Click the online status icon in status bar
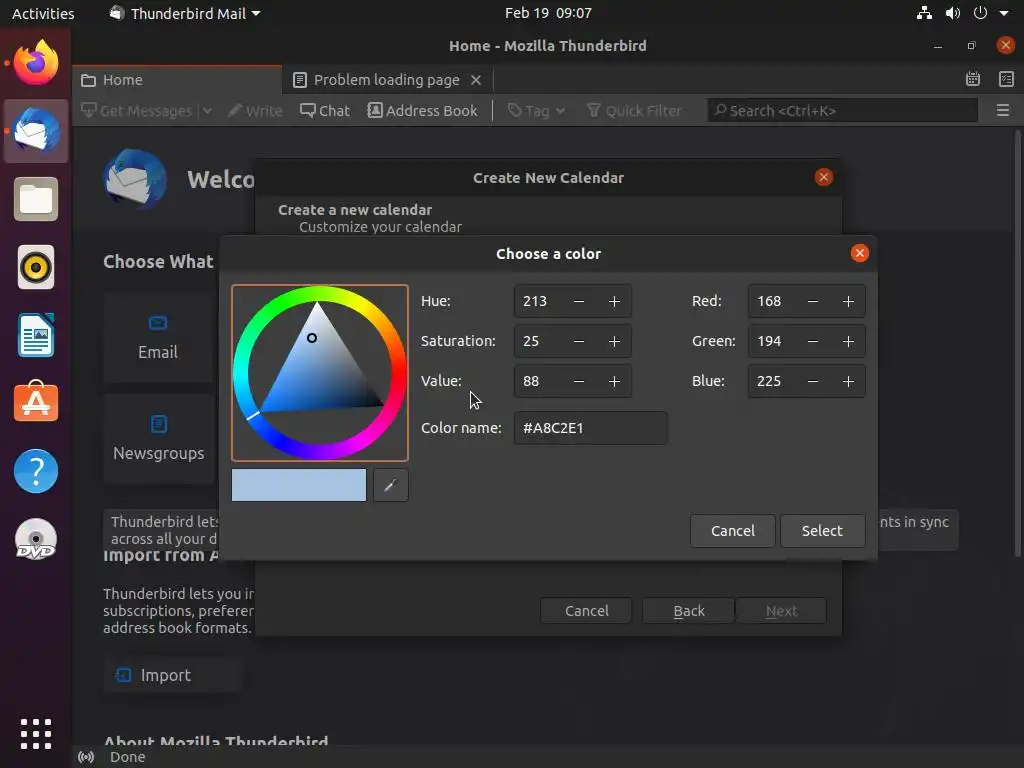1024x768 pixels. pyautogui.click(x=86, y=757)
